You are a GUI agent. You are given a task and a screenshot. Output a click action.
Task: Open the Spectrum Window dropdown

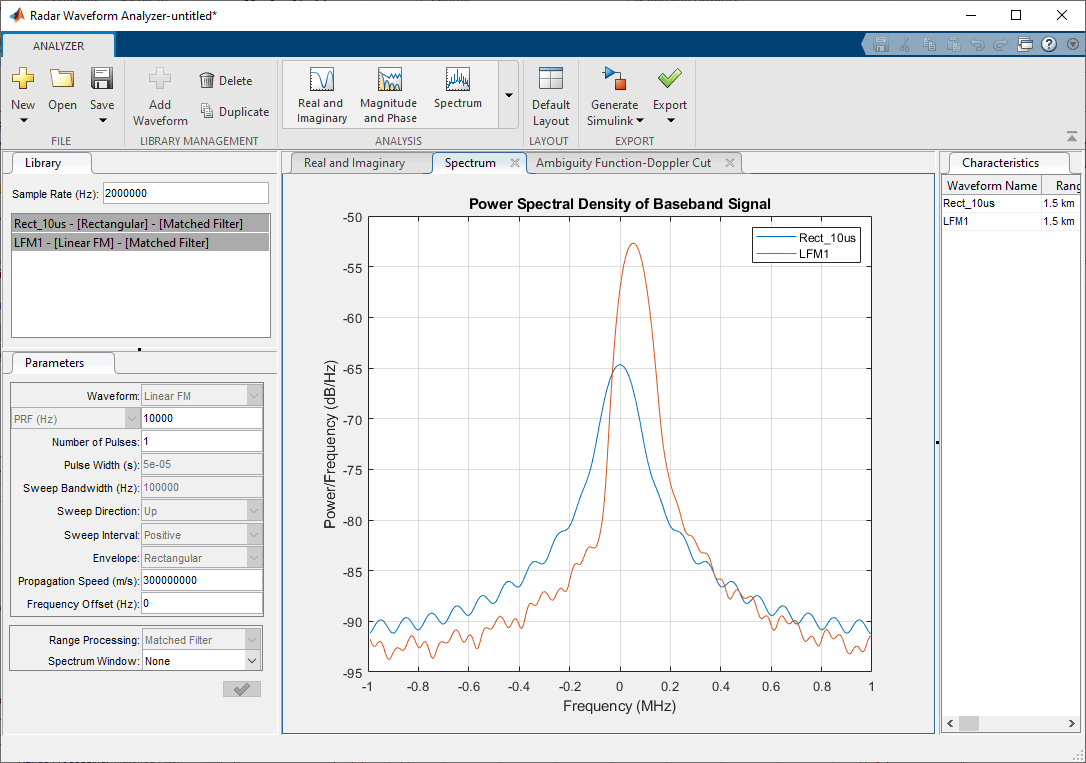(253, 661)
